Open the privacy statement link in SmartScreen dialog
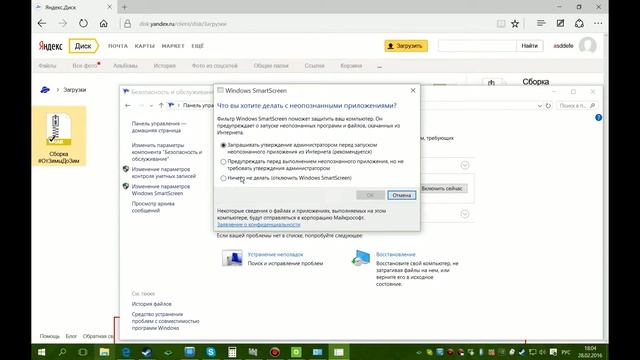The image size is (640, 360). 258,224
